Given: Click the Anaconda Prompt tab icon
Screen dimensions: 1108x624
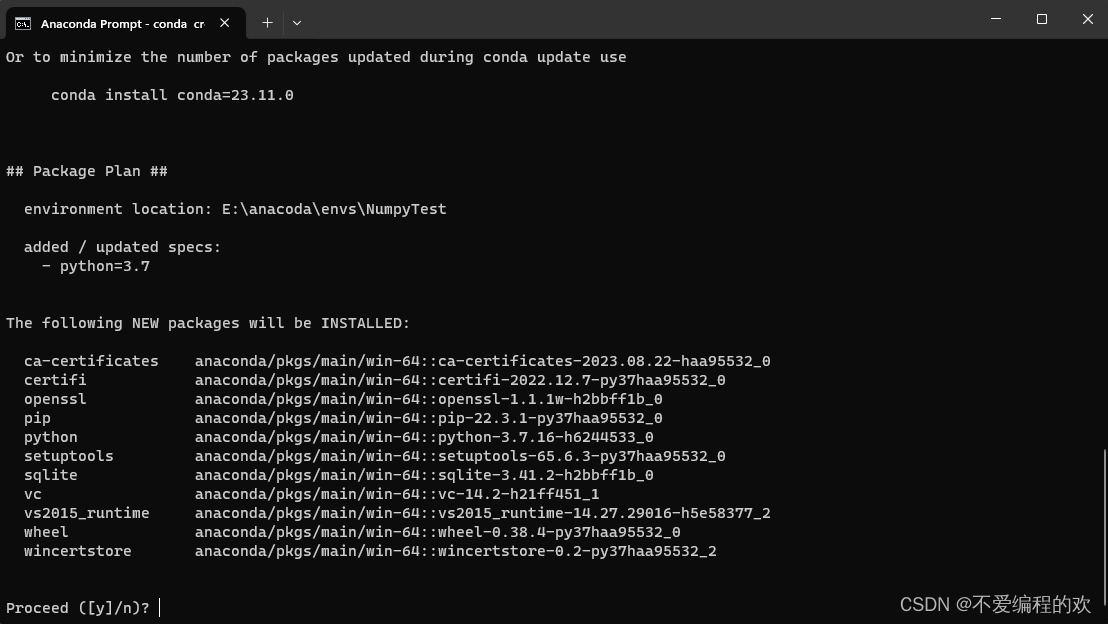Looking at the screenshot, I should coord(23,23).
